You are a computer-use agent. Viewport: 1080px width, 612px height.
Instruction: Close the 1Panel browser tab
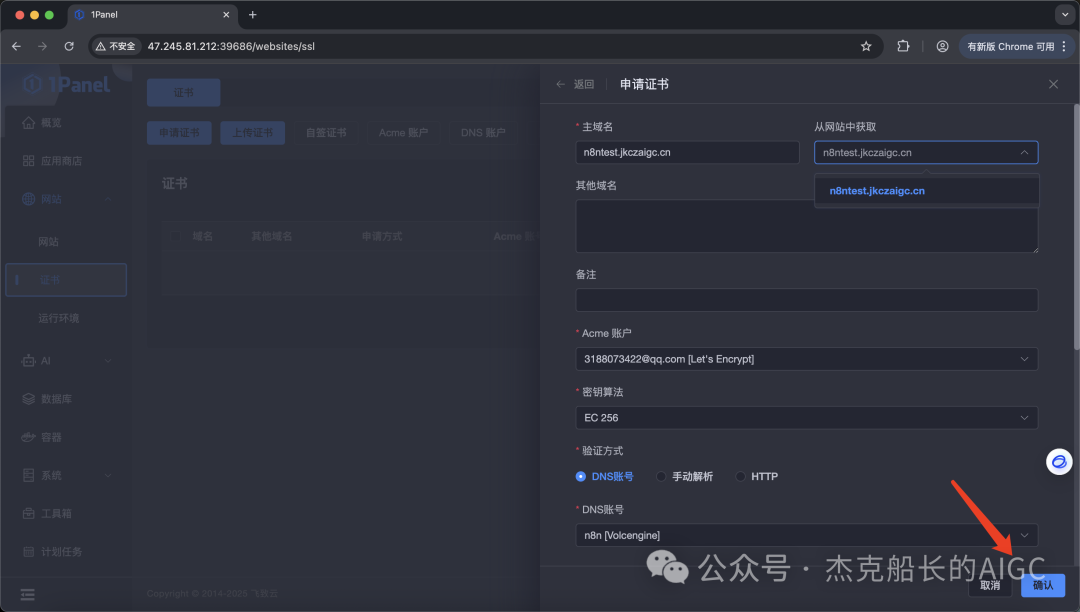tap(226, 14)
